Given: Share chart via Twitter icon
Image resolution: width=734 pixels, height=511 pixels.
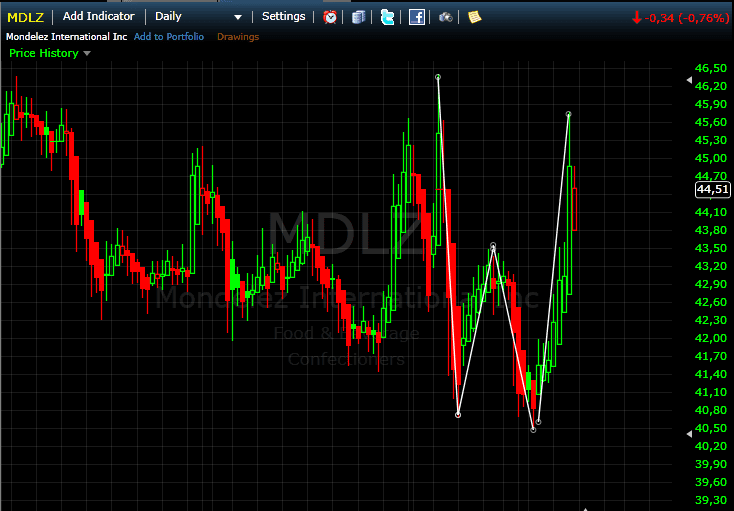Looking at the screenshot, I should click(x=387, y=17).
